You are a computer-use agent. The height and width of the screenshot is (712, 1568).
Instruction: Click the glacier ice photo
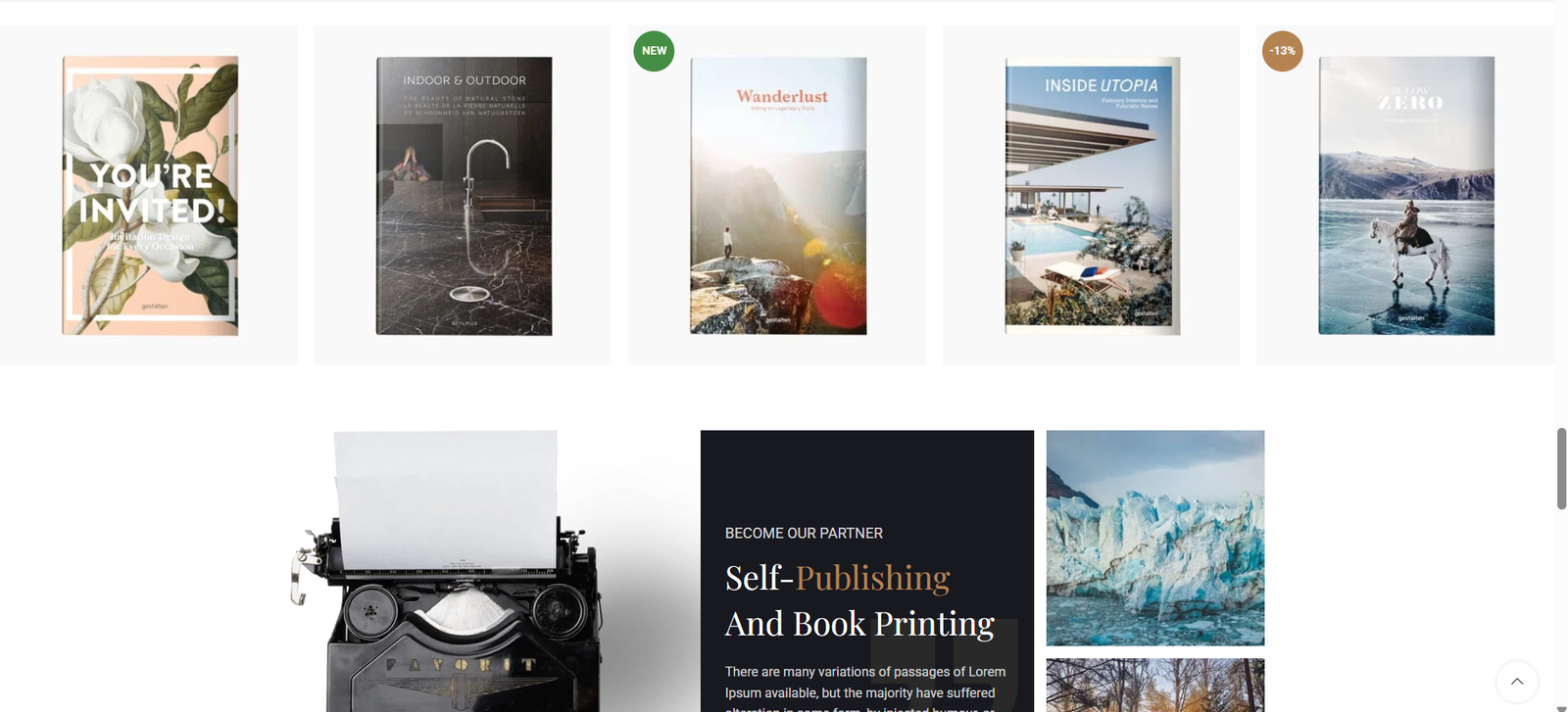(x=1155, y=538)
